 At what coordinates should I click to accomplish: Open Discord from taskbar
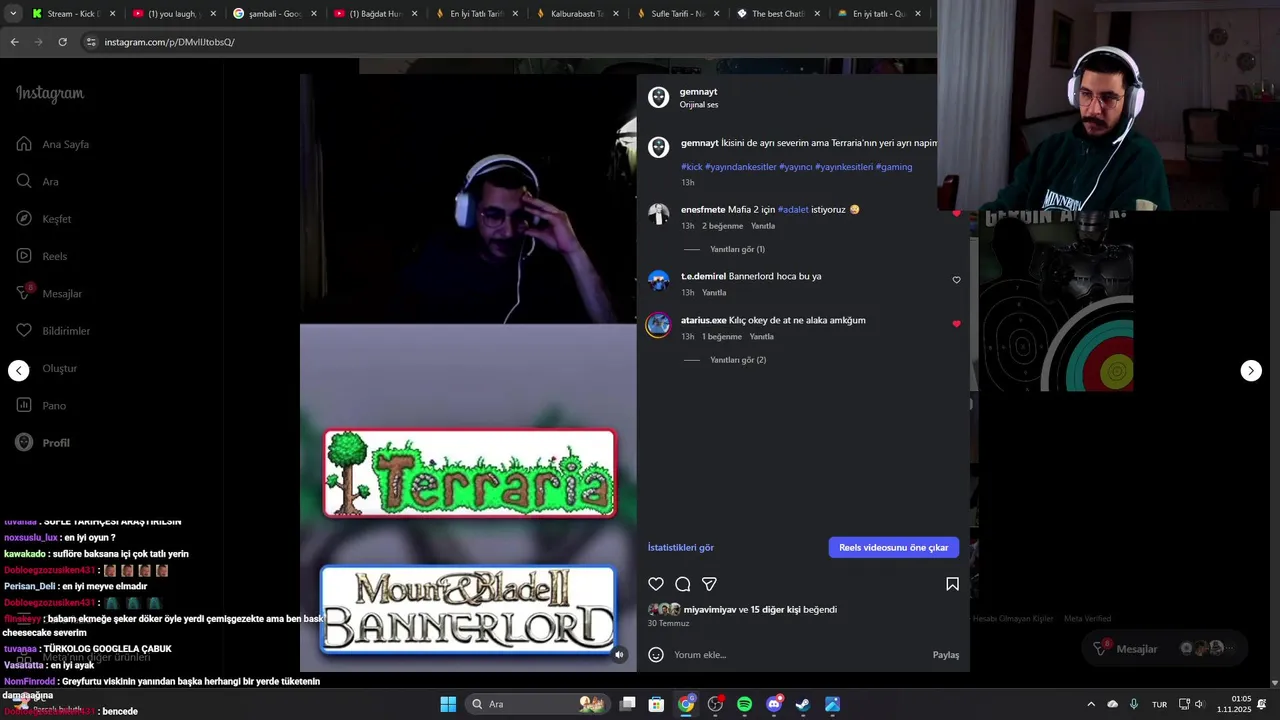pos(774,704)
